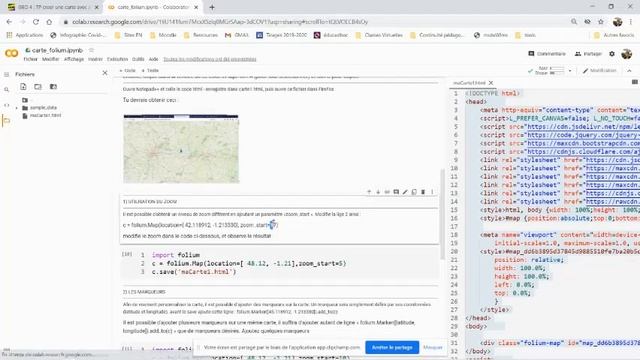Click the Modification mode button
This screenshot has width=640, height=360.
click(600, 71)
